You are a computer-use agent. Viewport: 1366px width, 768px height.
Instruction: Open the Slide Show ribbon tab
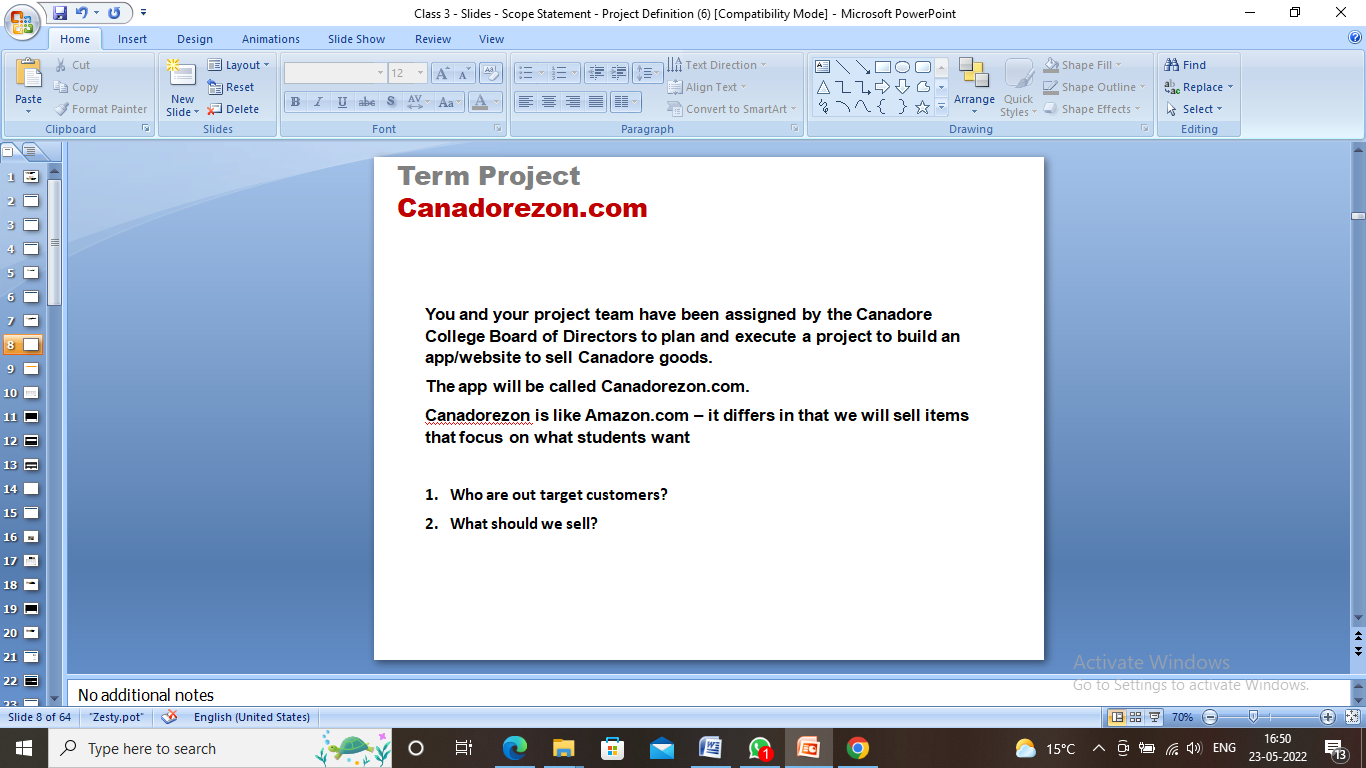(x=356, y=38)
